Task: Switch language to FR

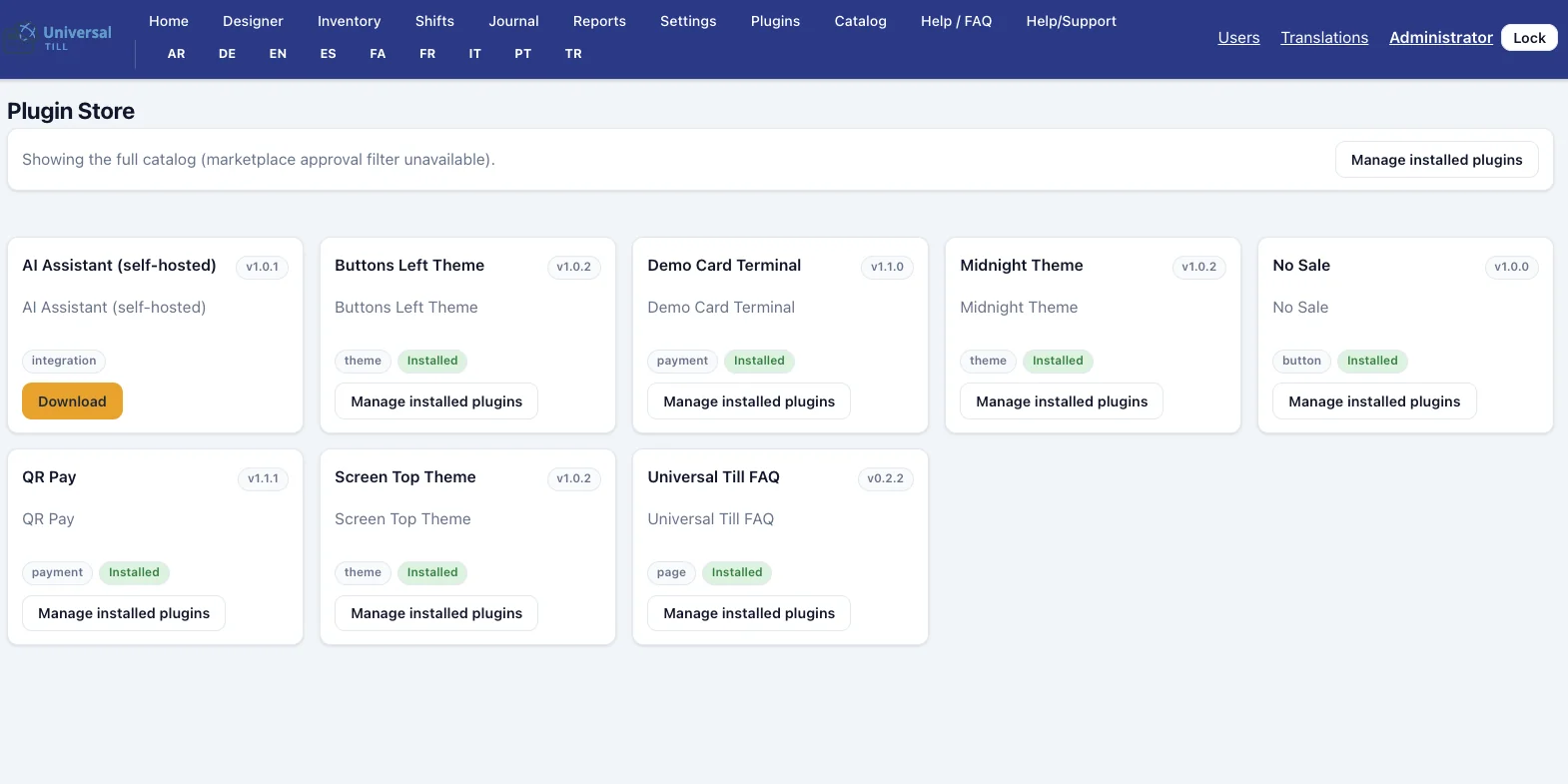Action: click(x=427, y=54)
